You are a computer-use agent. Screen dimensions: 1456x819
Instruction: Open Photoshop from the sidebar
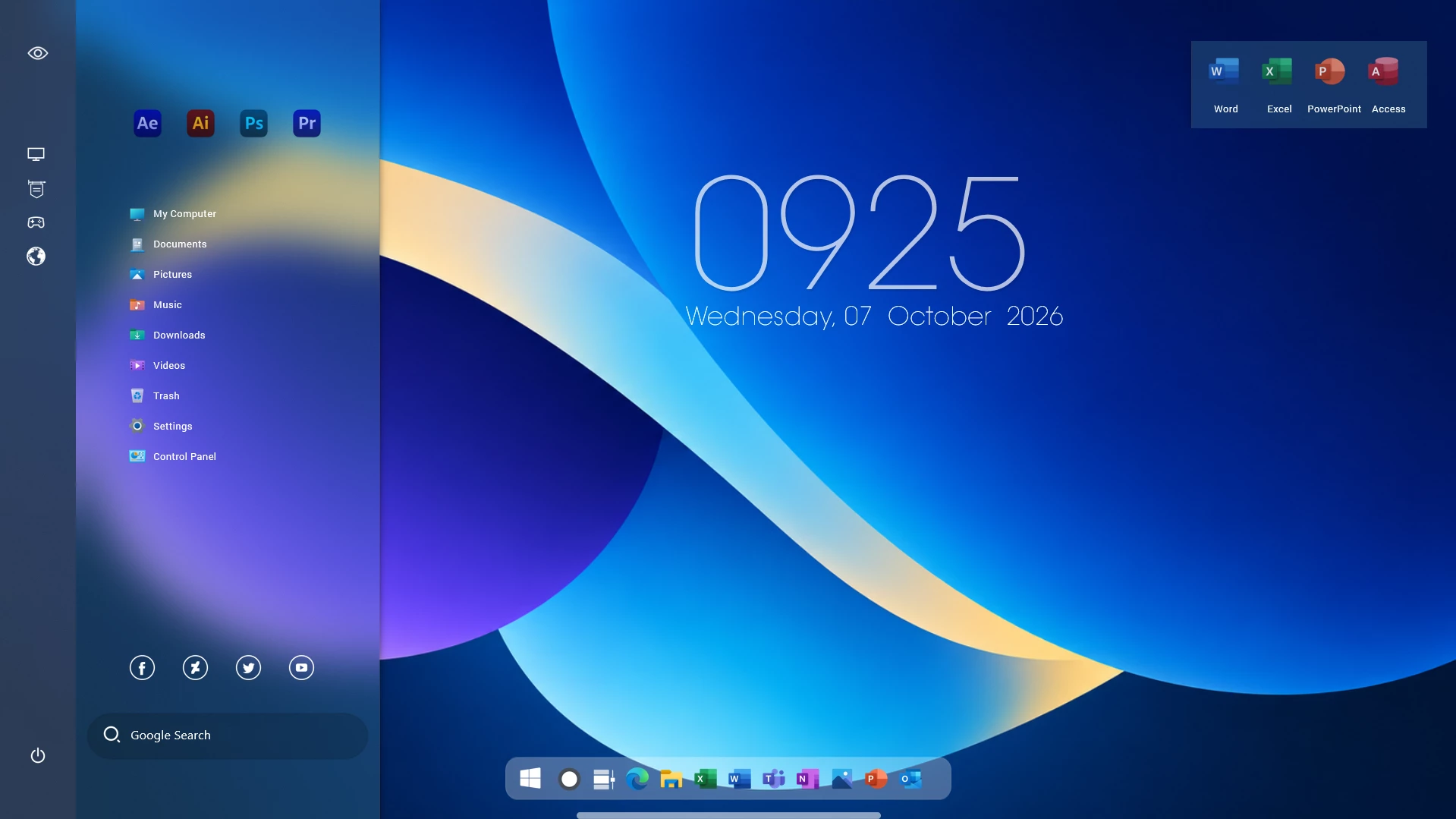[x=253, y=123]
